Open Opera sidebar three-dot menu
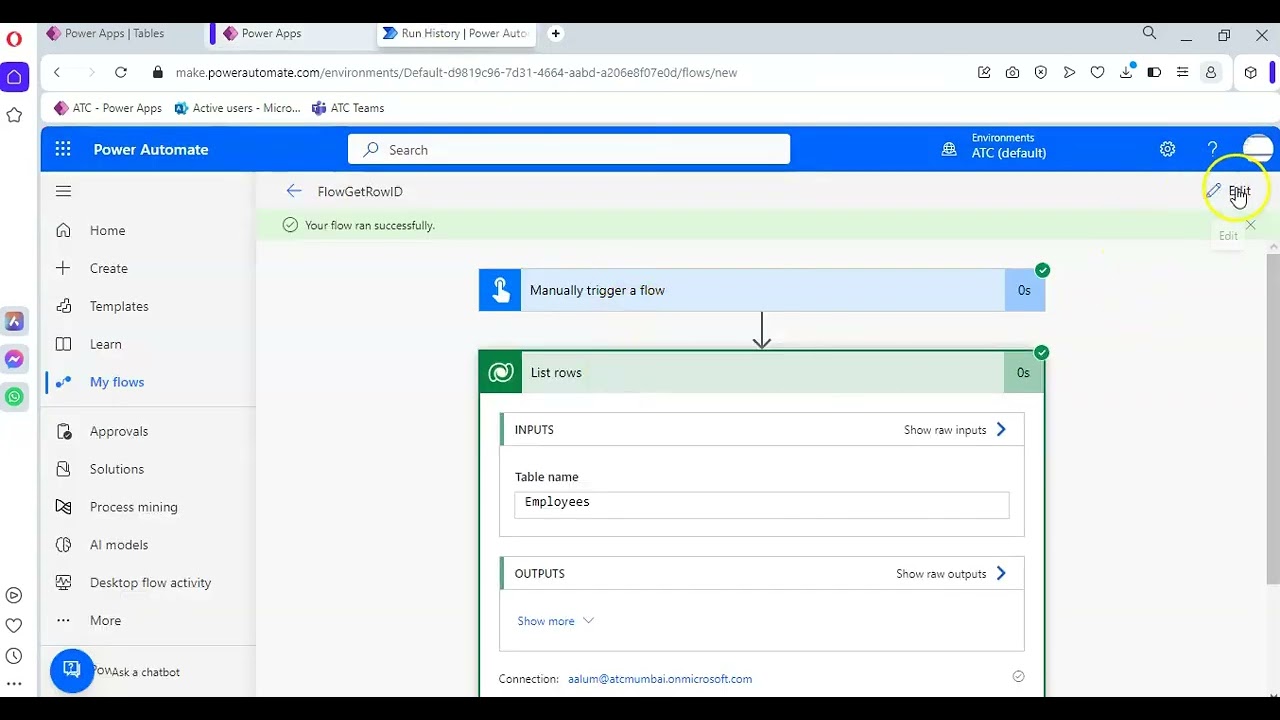This screenshot has height=720, width=1280. [x=14, y=685]
